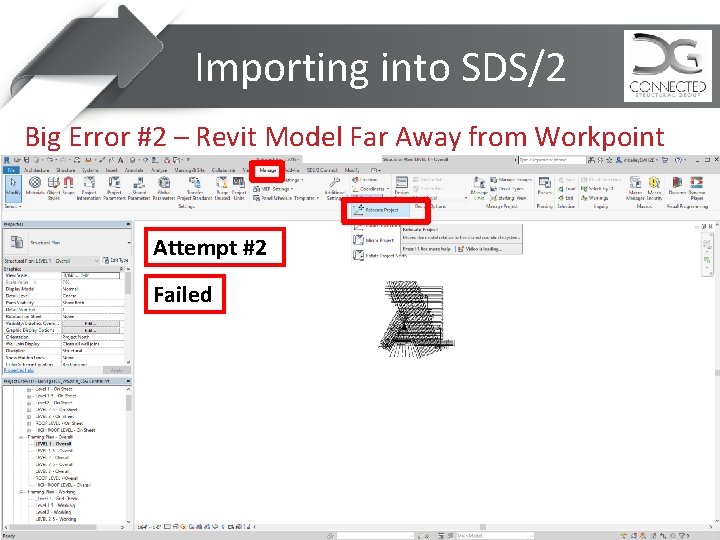The image size is (720, 540).
Task: Click Transfer Project Standards
Action: pos(195,188)
